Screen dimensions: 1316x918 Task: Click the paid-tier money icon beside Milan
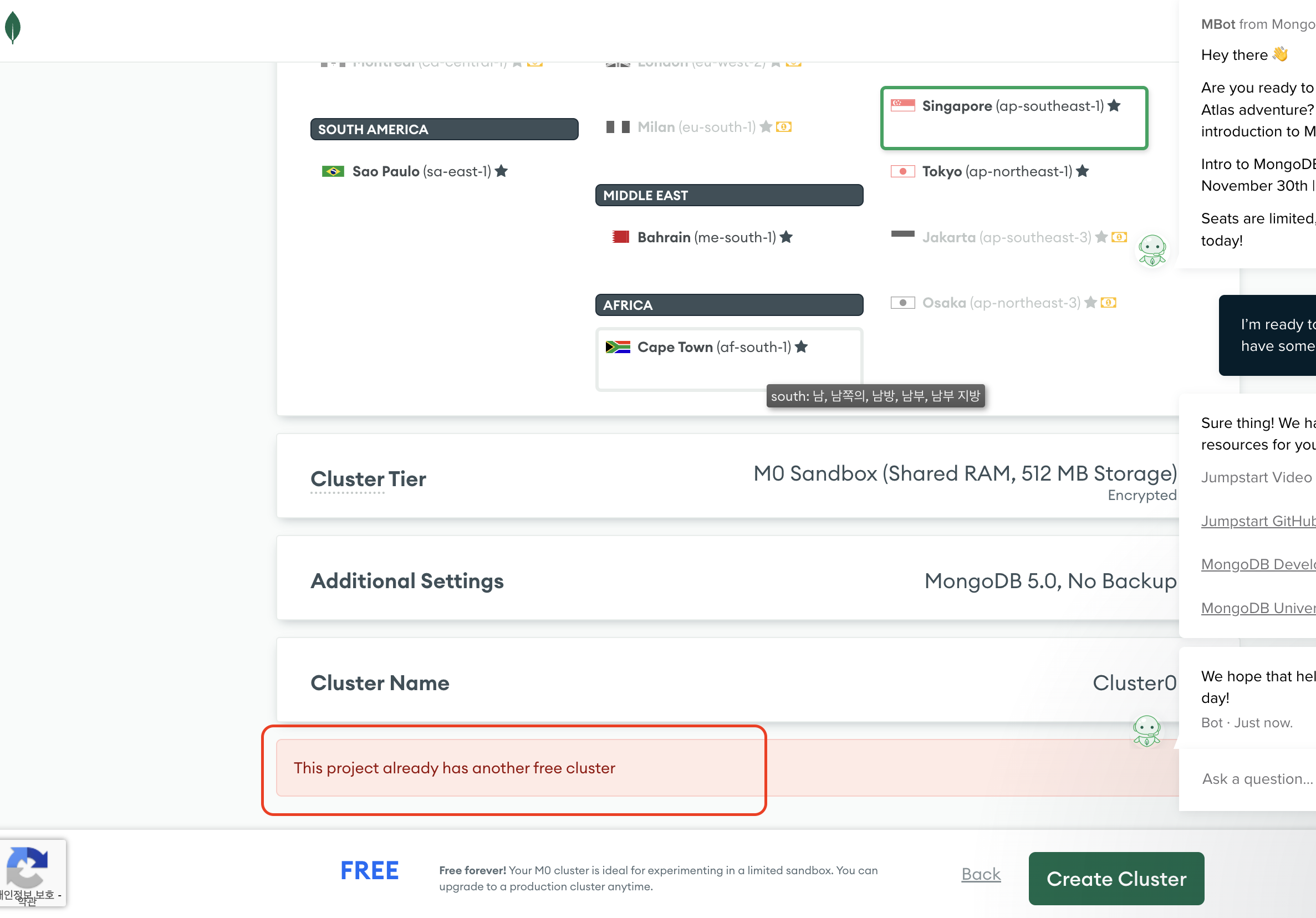[x=784, y=126]
